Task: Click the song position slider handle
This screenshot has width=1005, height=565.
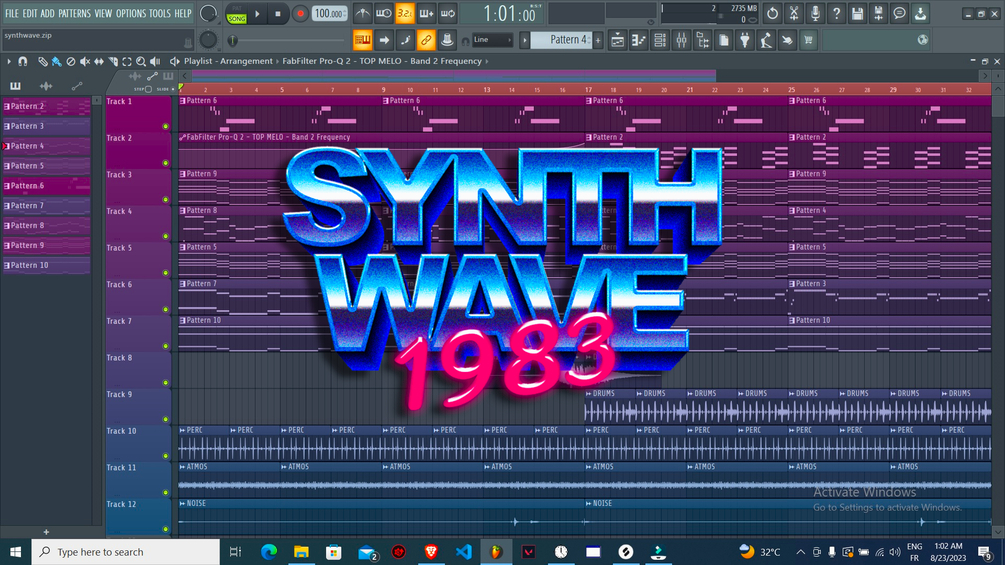Action: 233,40
